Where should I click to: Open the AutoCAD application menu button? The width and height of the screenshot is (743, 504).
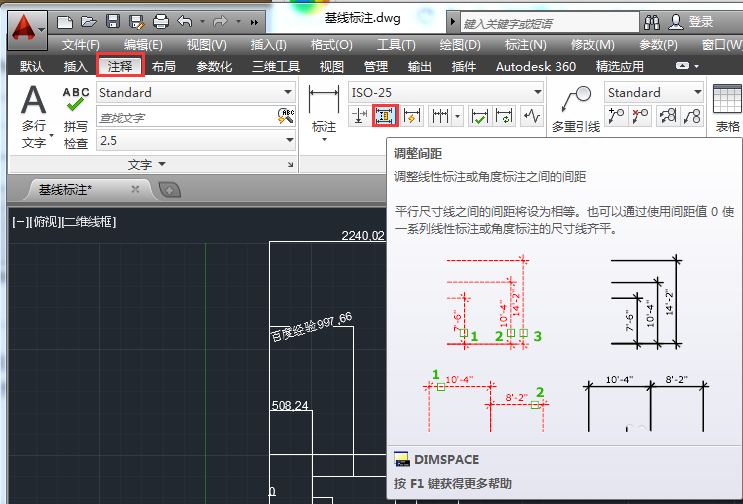point(27,29)
